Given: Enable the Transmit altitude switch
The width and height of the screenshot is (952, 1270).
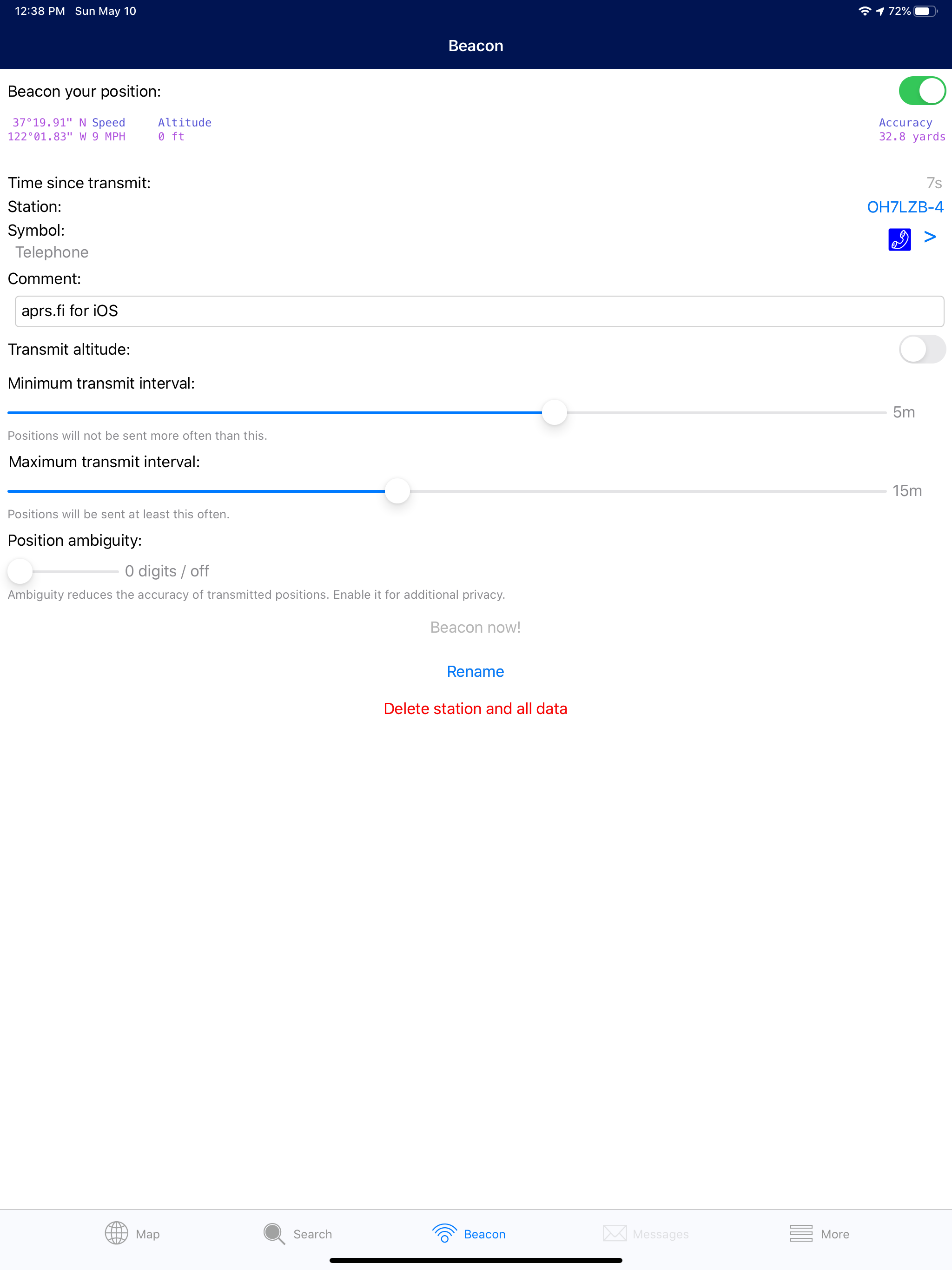Looking at the screenshot, I should point(922,349).
